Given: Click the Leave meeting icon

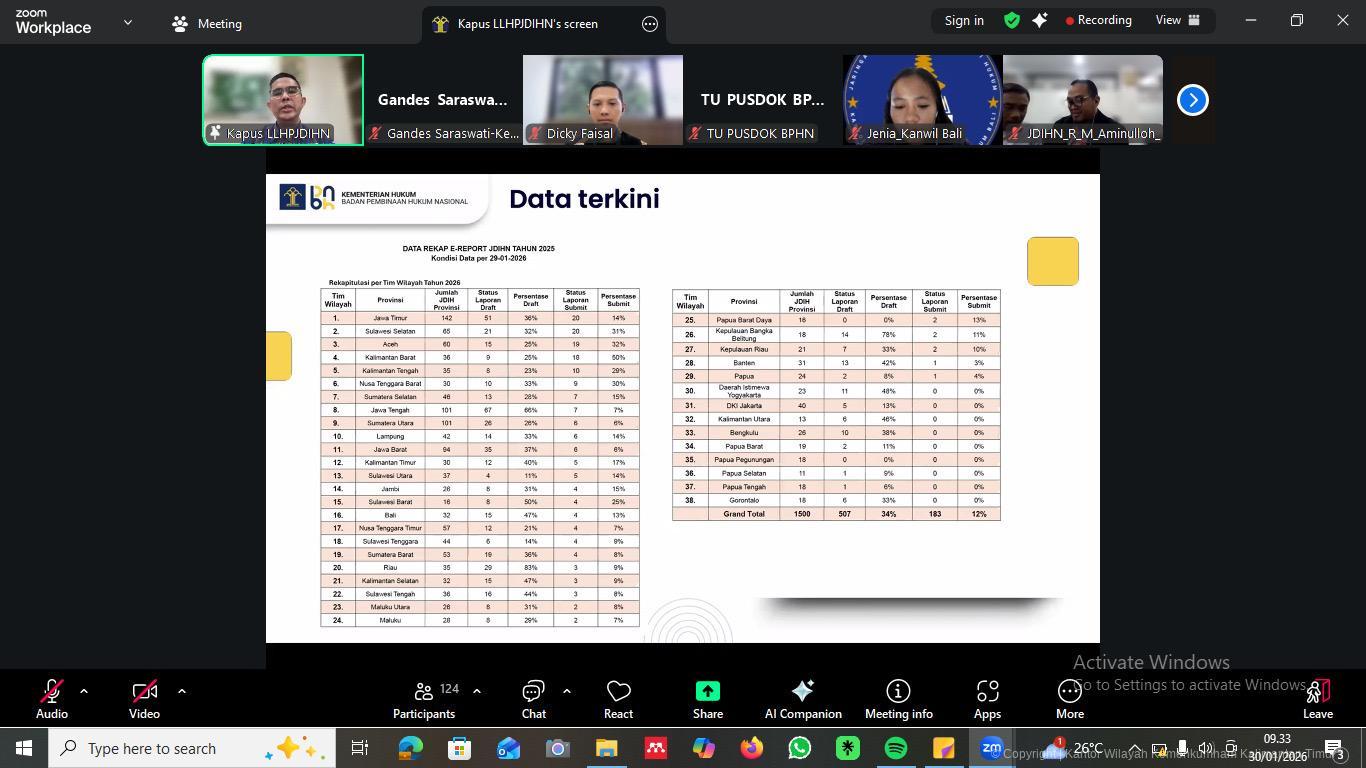Looking at the screenshot, I should pyautogui.click(x=1317, y=692).
